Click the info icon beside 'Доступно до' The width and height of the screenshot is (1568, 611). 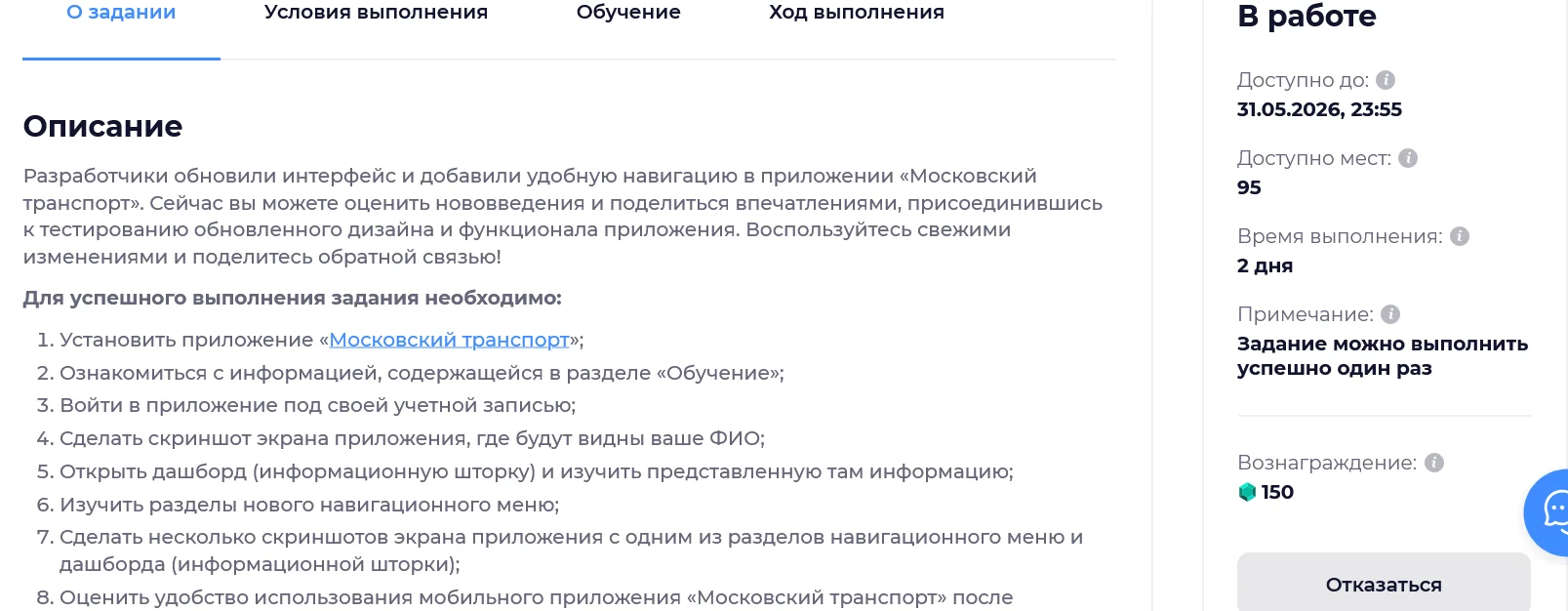tap(1386, 80)
